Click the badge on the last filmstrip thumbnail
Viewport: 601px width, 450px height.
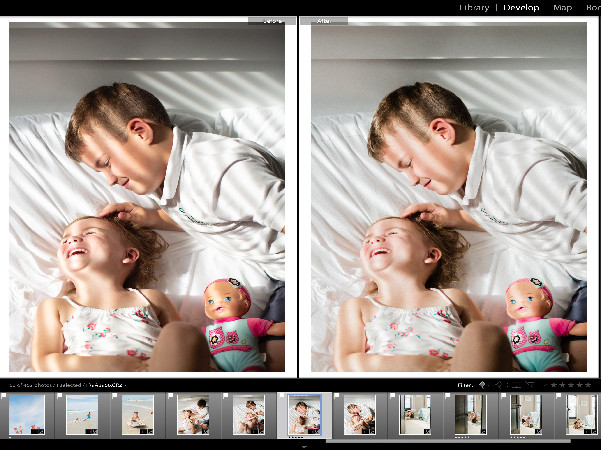click(x=593, y=431)
